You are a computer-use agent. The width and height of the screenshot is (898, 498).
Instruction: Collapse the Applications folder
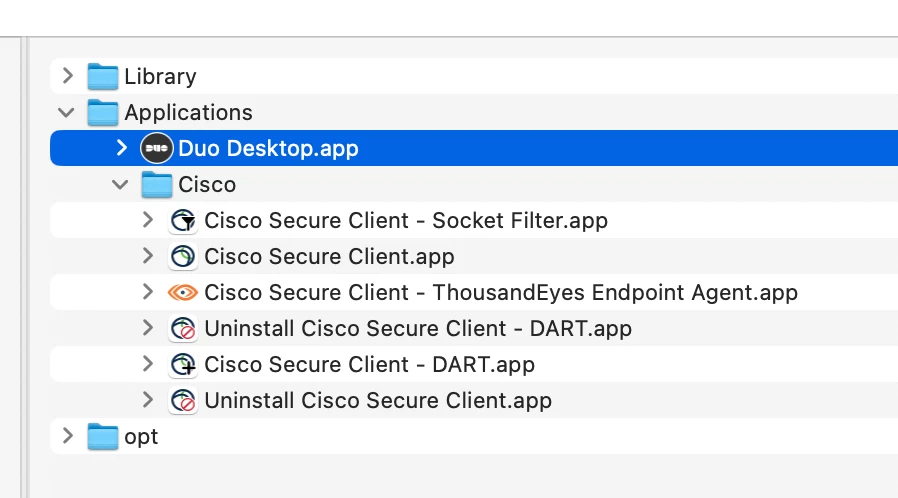coord(66,112)
